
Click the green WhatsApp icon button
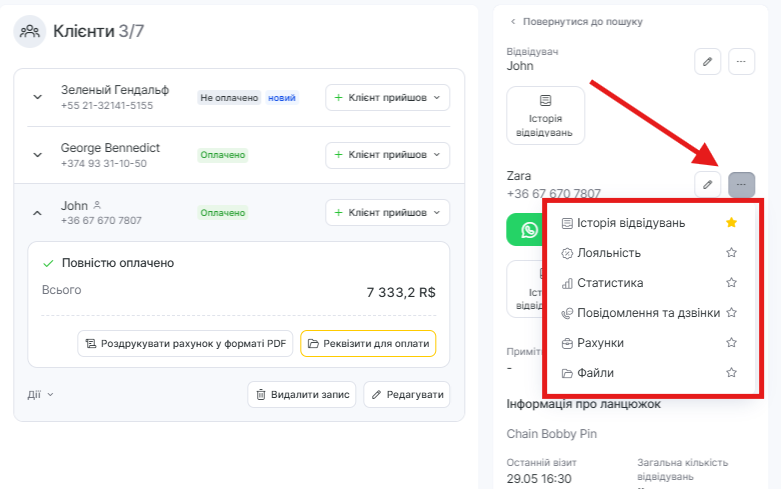[x=525, y=229]
